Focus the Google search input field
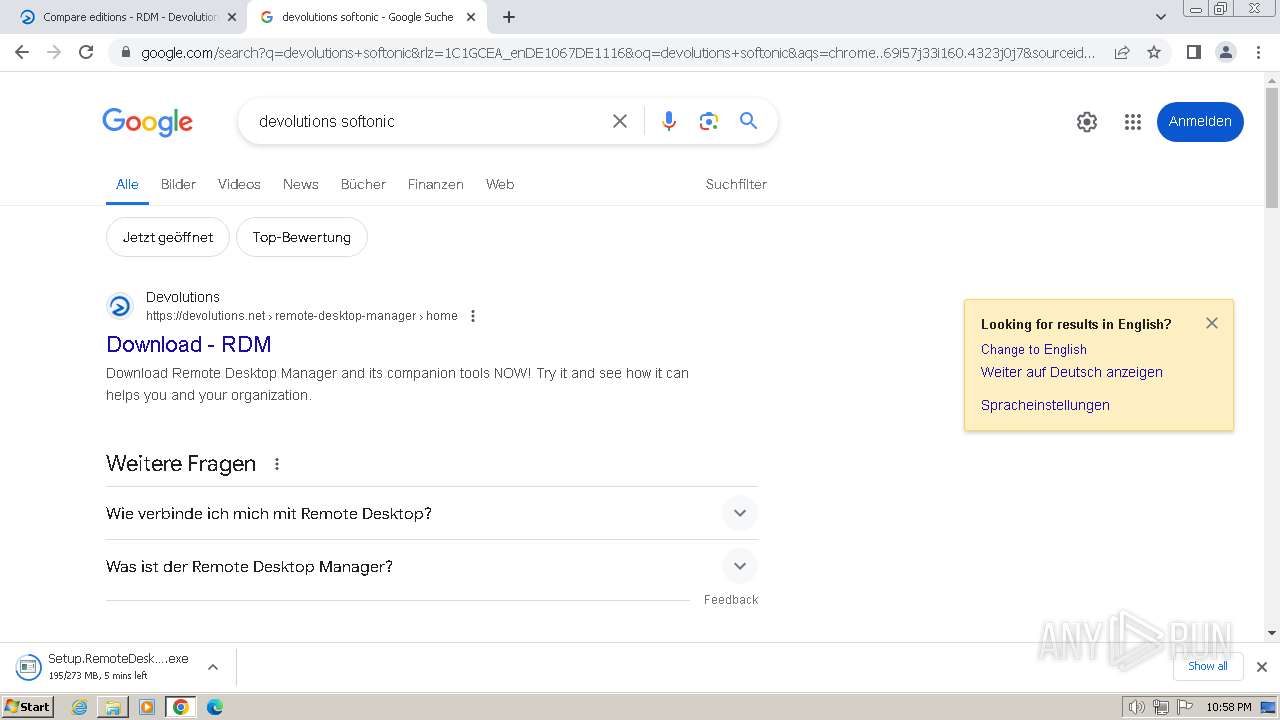 point(425,121)
